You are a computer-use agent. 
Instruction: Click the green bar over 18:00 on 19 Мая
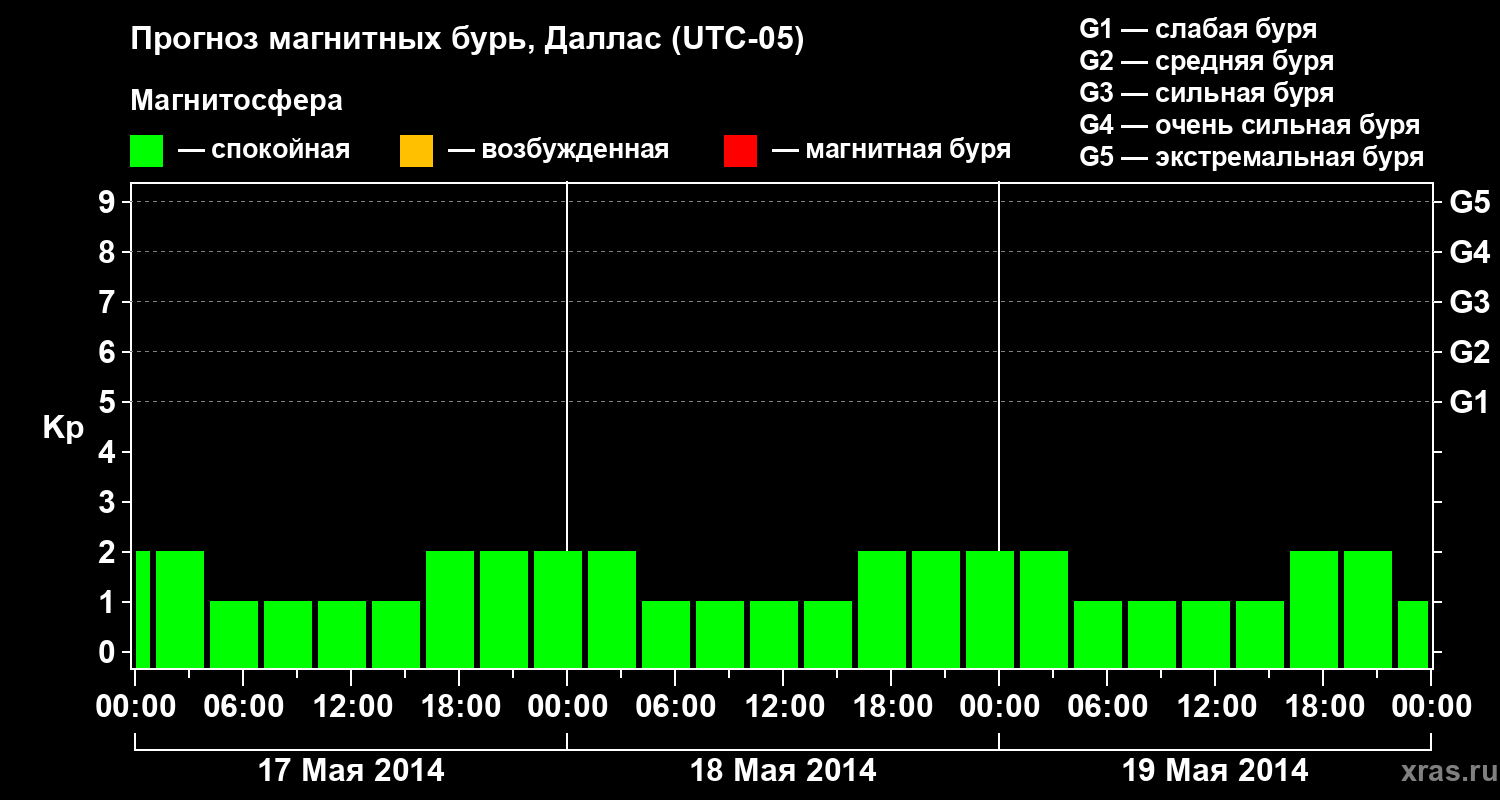1314,609
